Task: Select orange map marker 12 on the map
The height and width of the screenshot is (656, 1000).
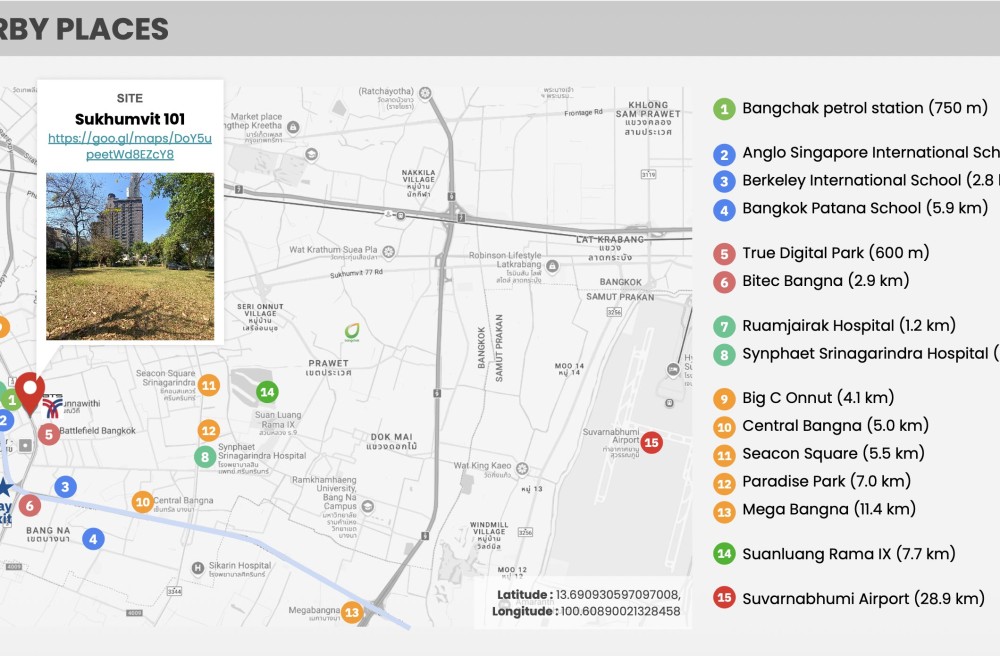Action: [x=209, y=431]
